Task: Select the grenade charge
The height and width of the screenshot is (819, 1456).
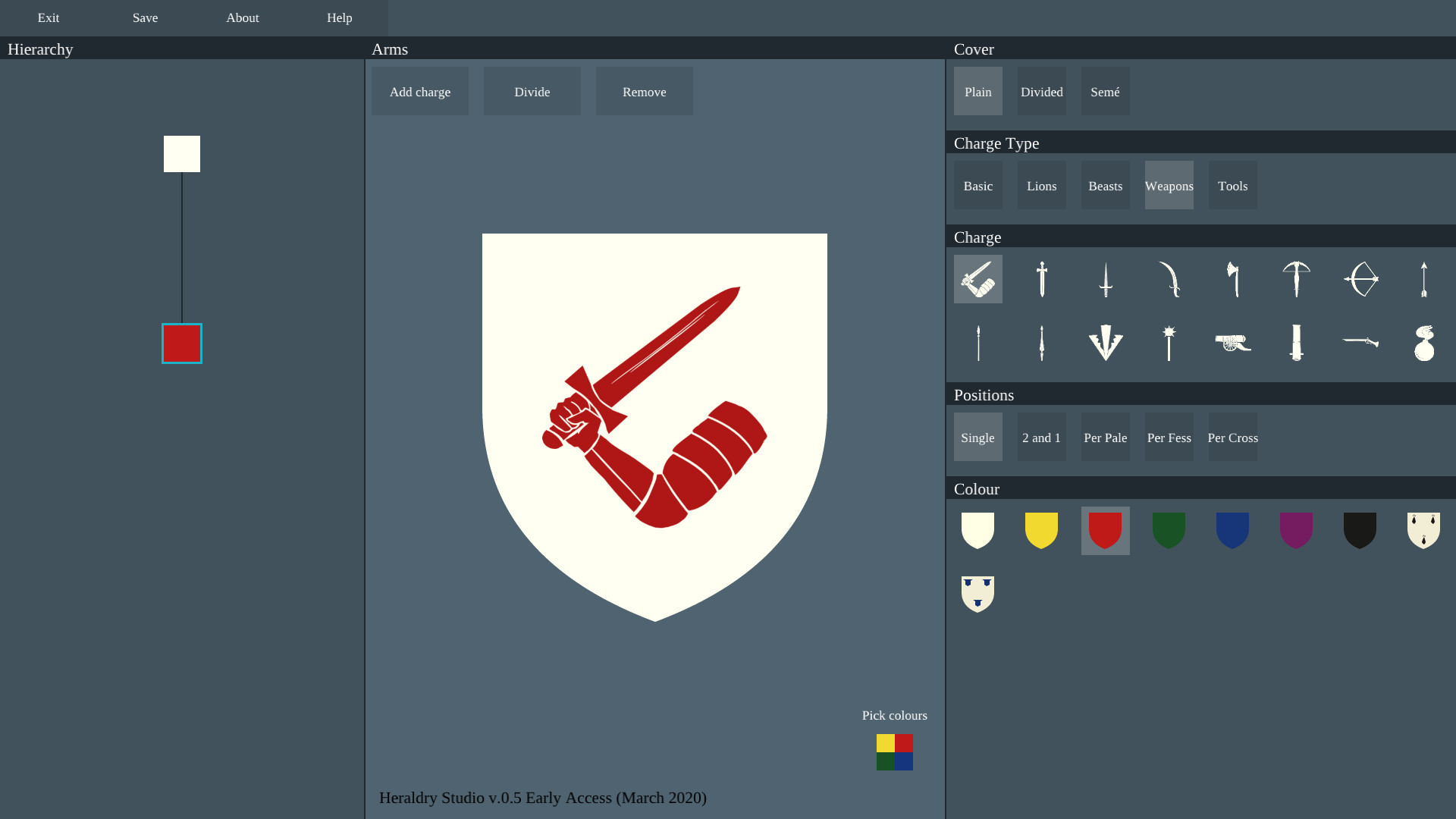Action: [1424, 343]
